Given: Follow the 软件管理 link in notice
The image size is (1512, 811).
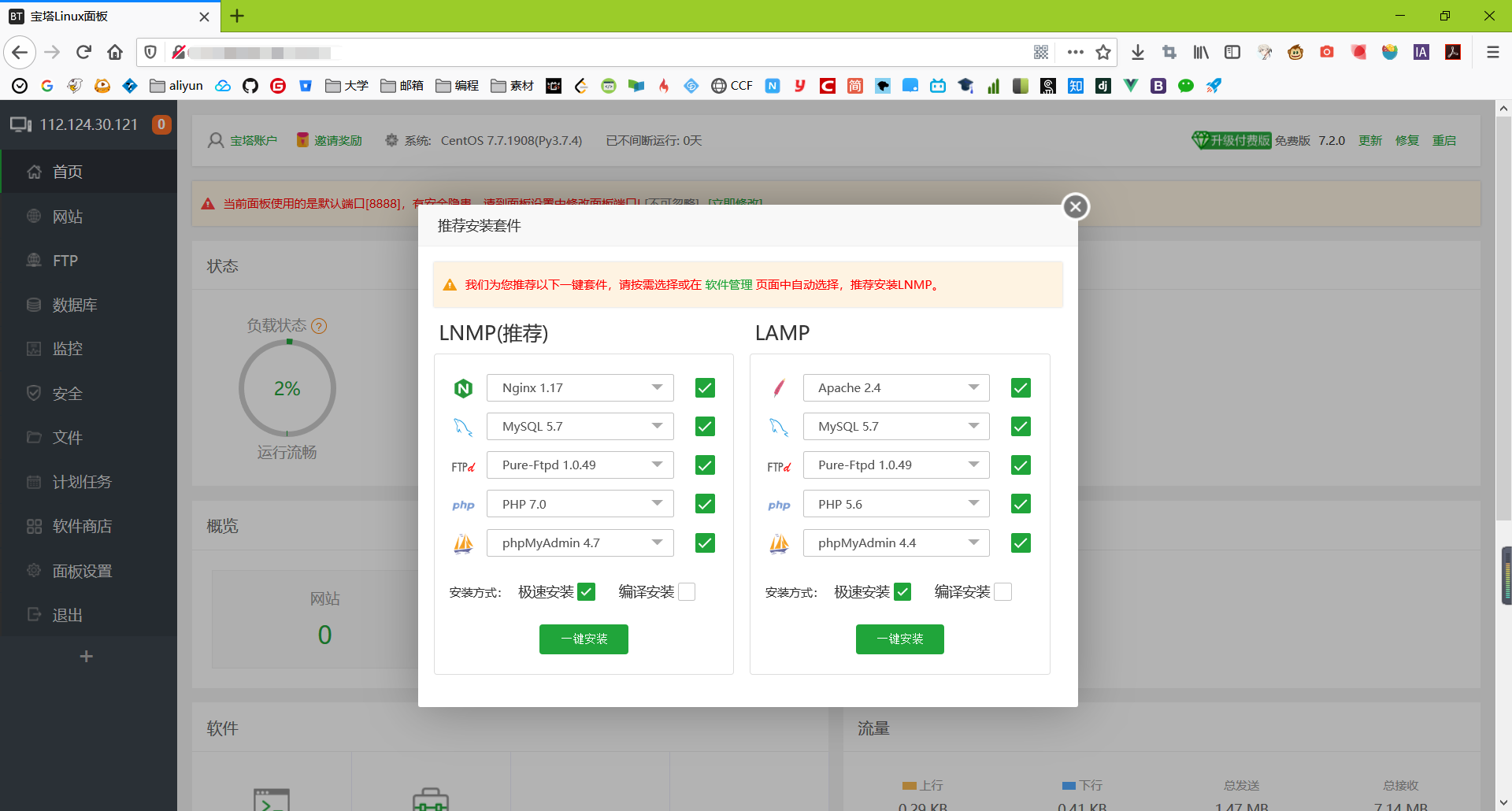Looking at the screenshot, I should [x=728, y=285].
